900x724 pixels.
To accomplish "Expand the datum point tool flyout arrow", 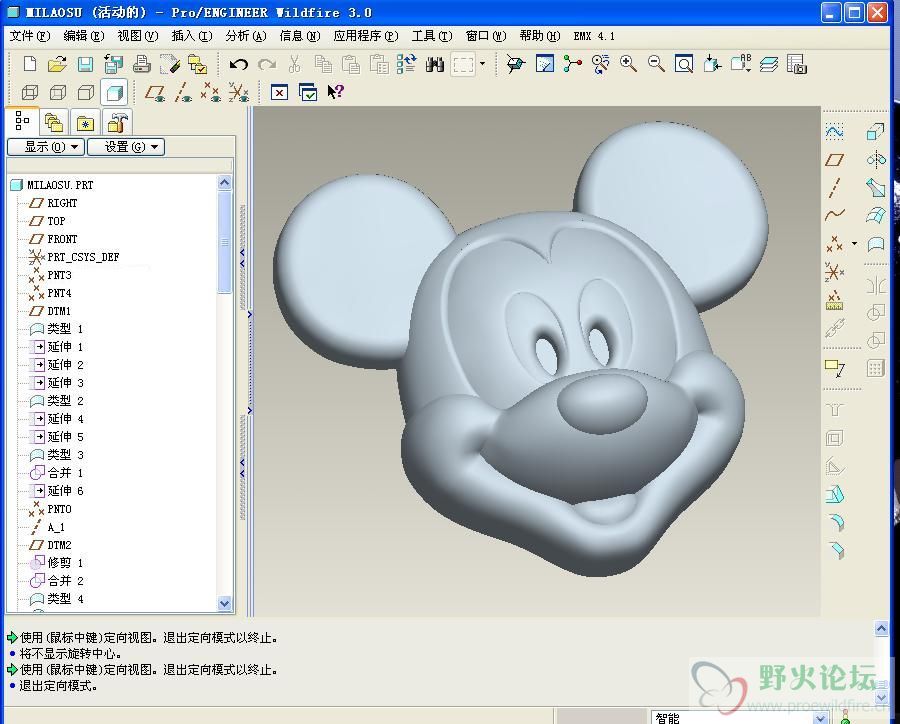I will tap(855, 243).
